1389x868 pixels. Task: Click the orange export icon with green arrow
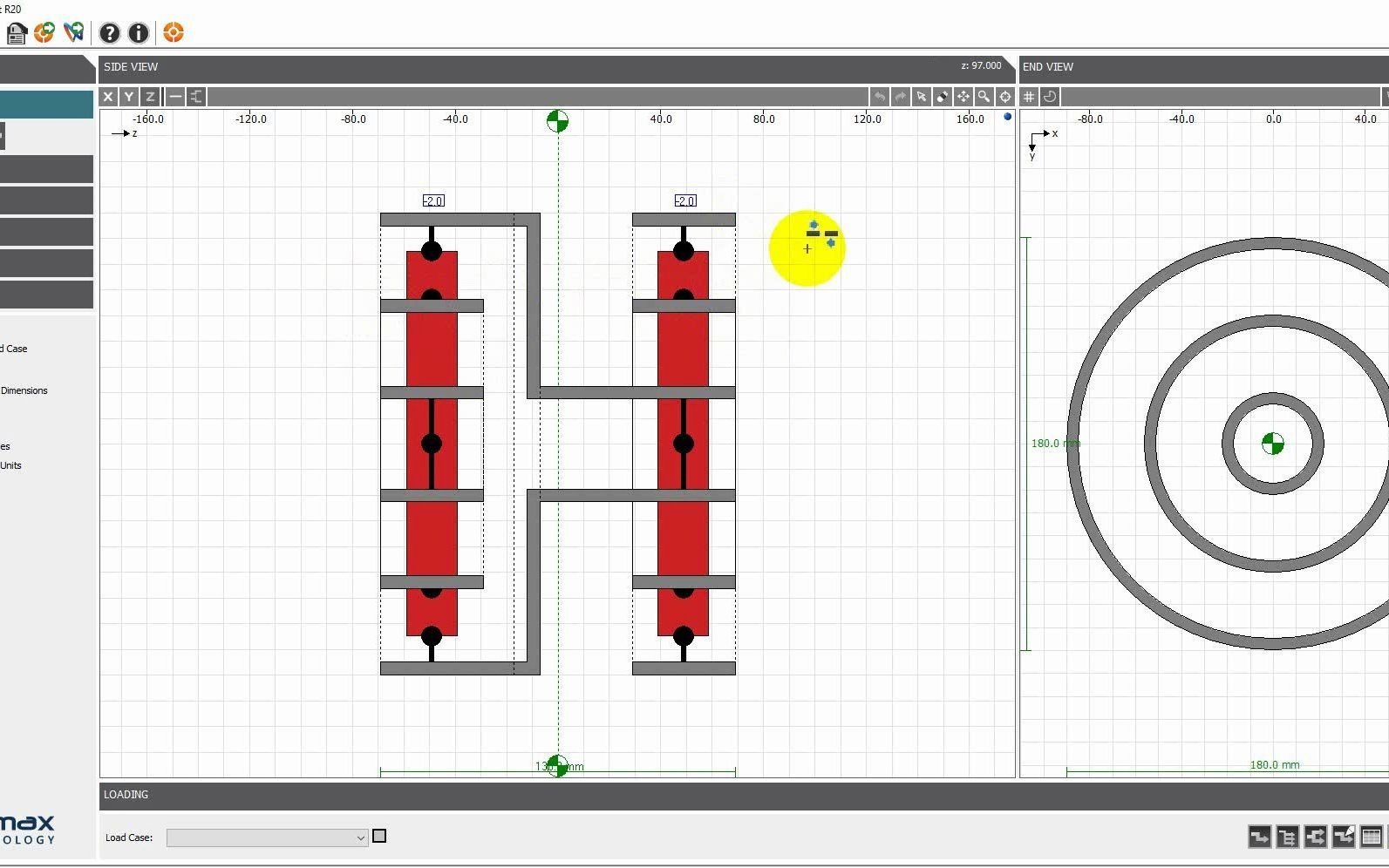point(44,33)
